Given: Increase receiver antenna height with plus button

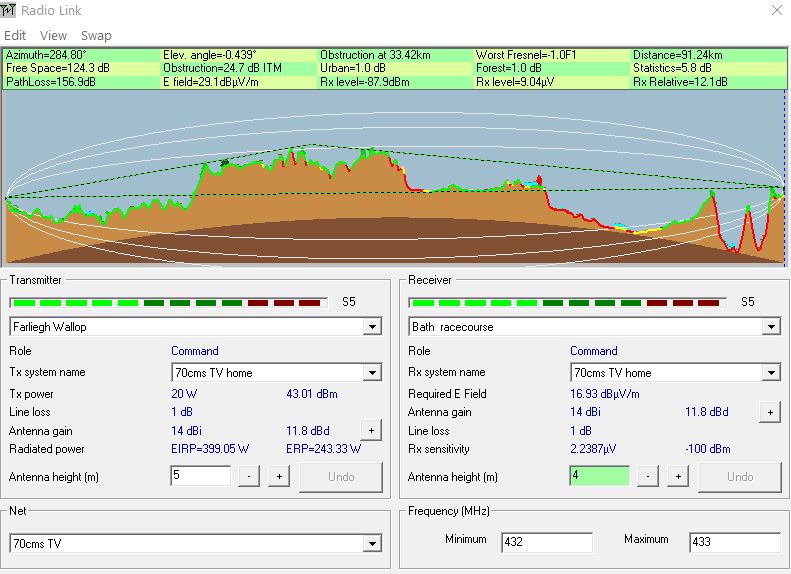Looking at the screenshot, I should tap(678, 476).
